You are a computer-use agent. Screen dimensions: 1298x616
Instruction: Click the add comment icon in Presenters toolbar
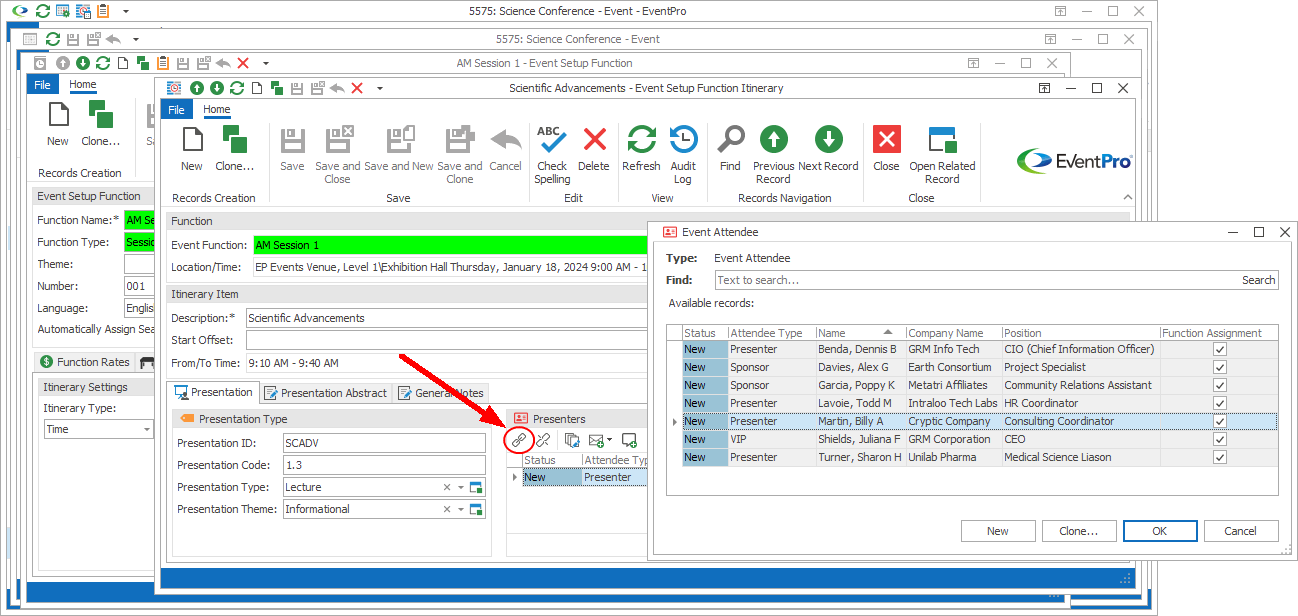[x=629, y=439]
